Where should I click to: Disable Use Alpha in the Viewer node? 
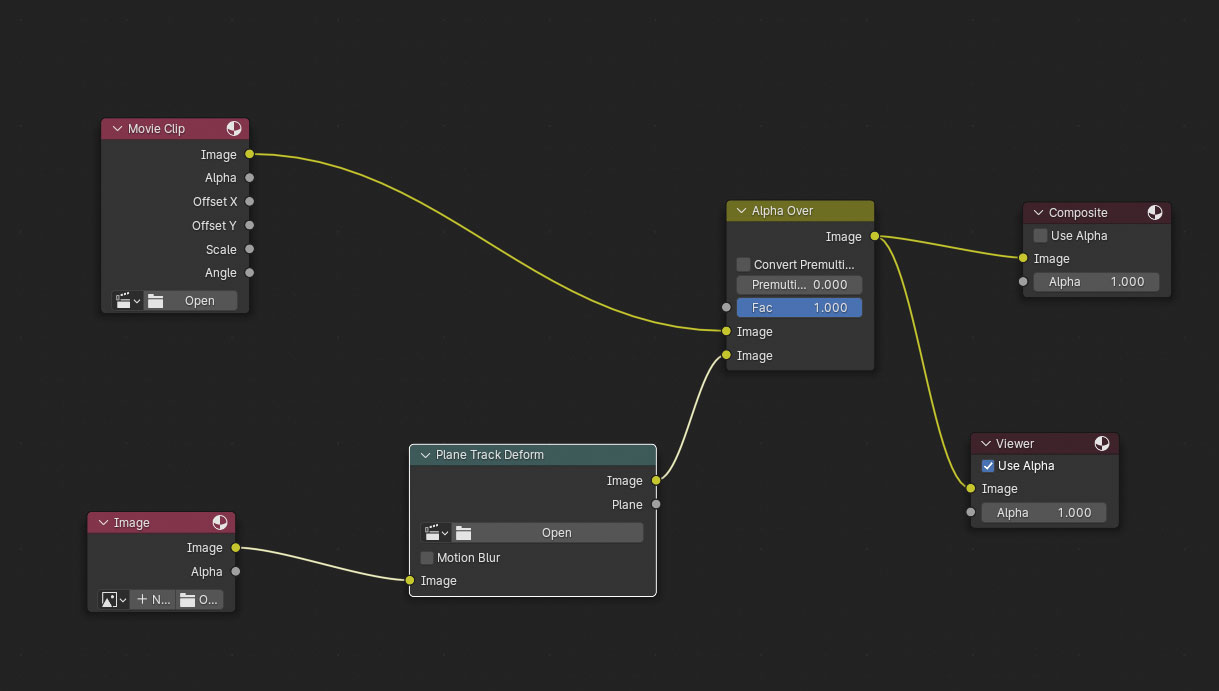988,466
